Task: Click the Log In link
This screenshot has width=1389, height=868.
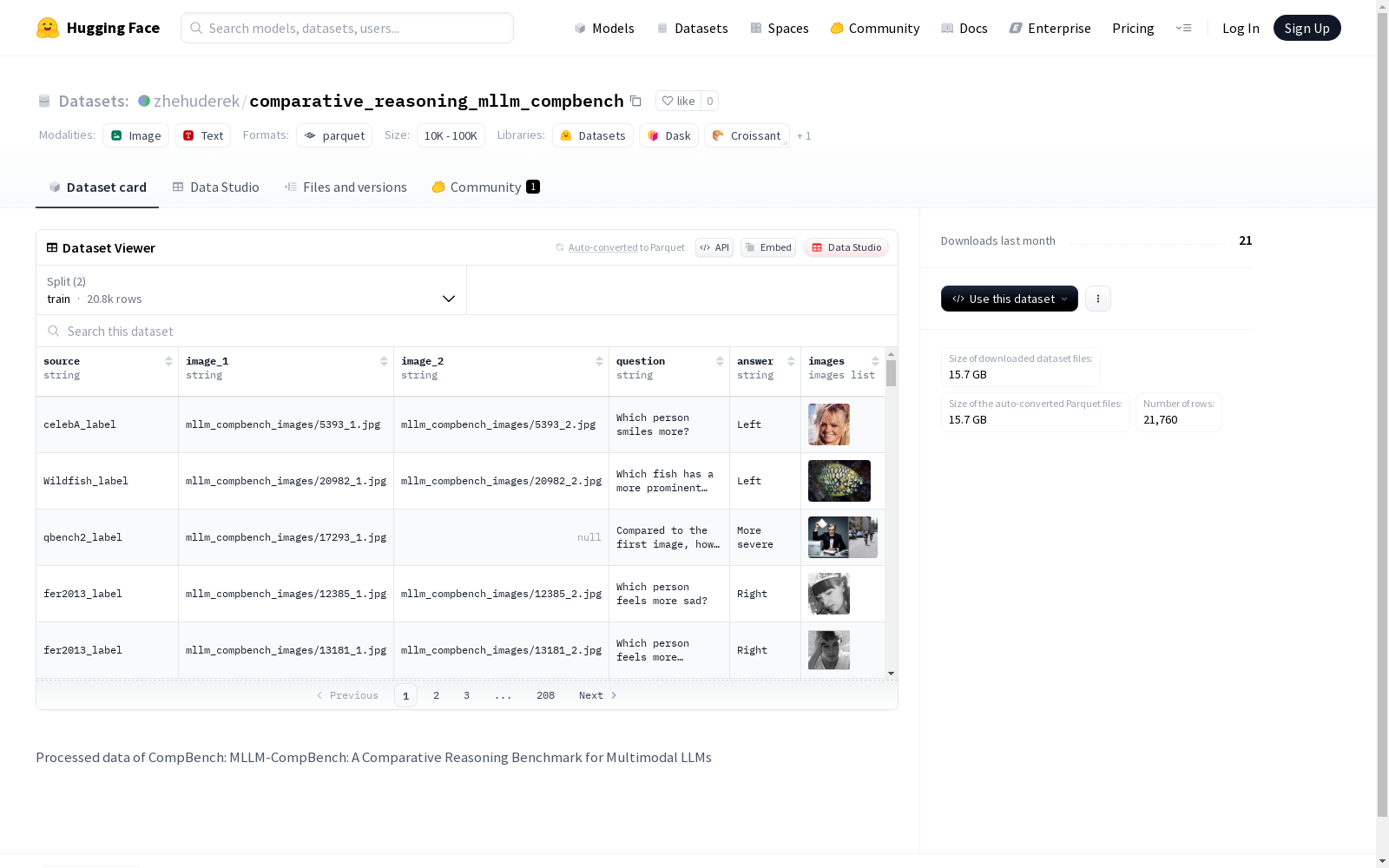Action: click(x=1241, y=28)
